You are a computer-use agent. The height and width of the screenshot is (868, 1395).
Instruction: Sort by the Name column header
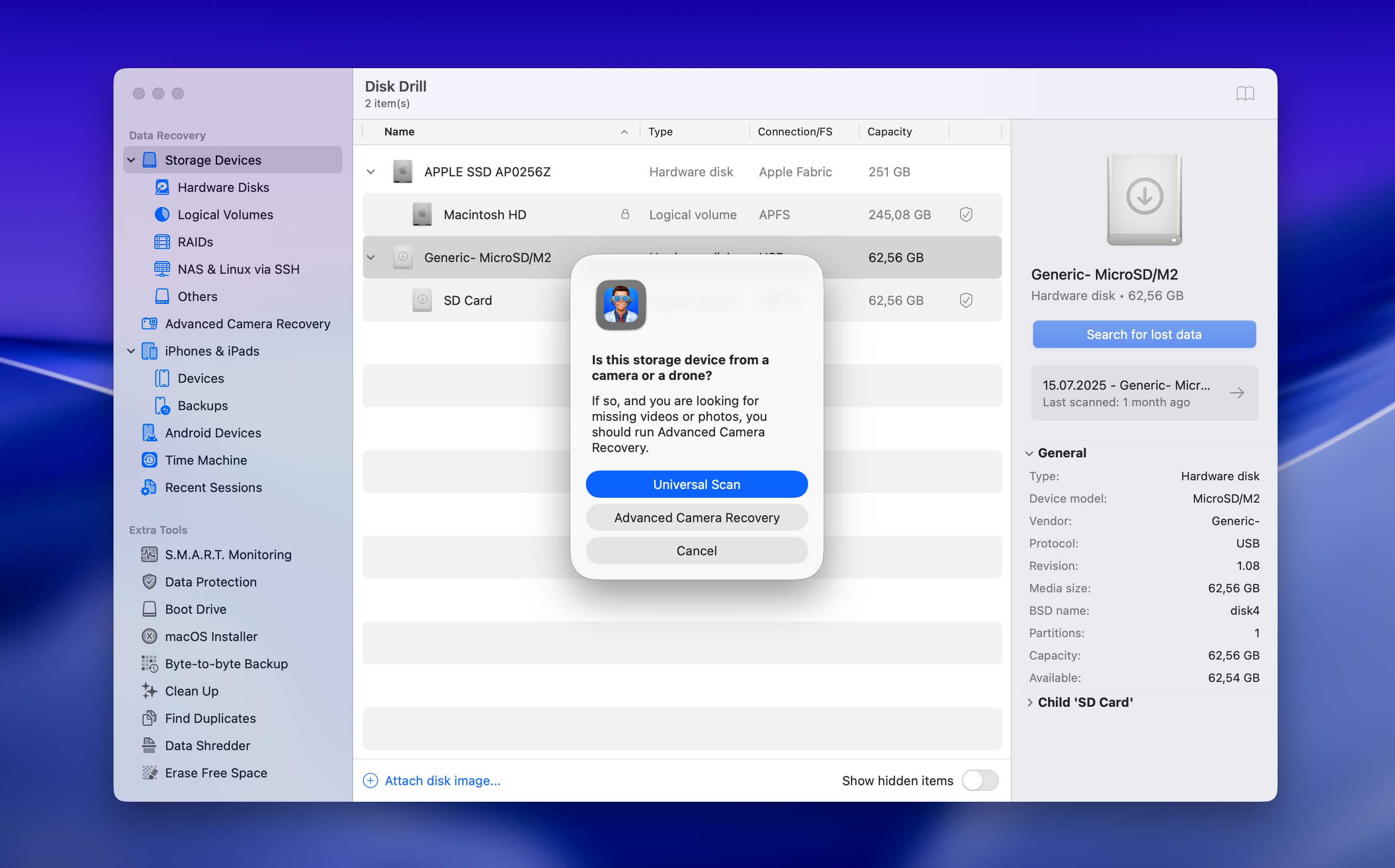502,132
